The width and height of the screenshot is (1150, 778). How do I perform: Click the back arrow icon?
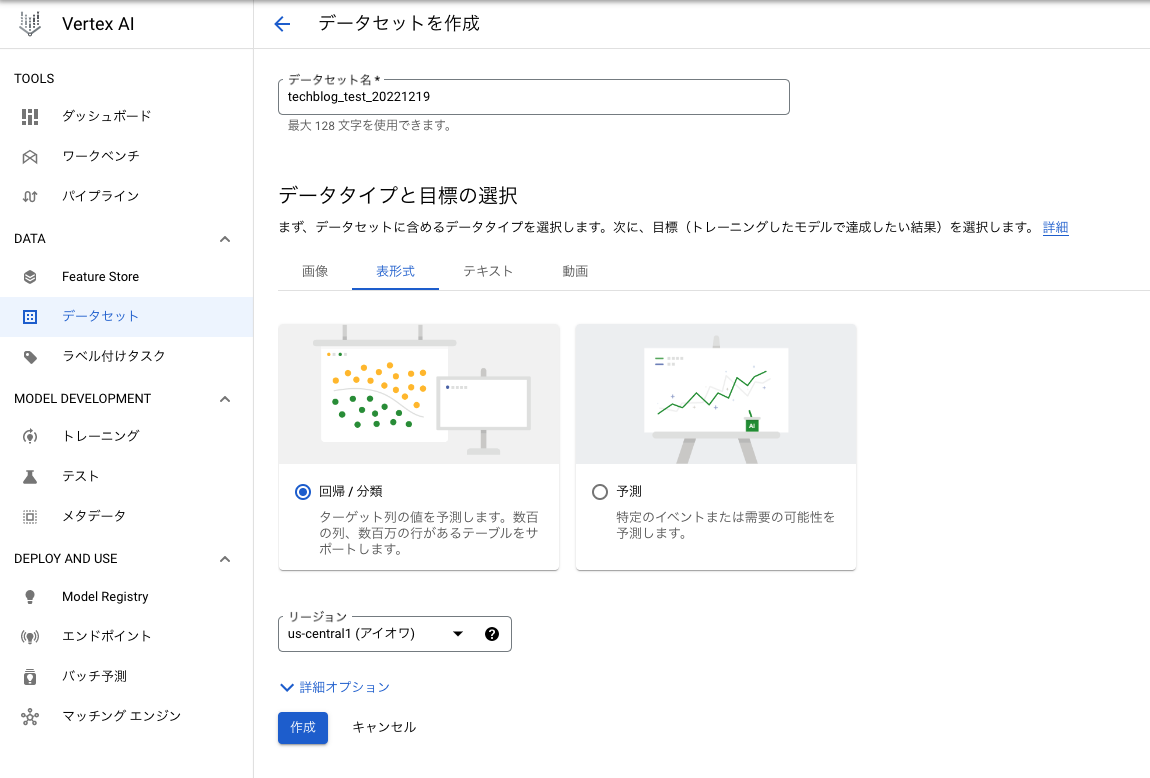click(282, 24)
